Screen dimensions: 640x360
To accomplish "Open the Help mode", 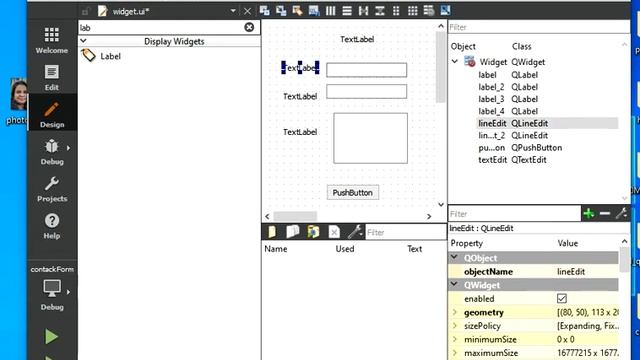I will tap(52, 227).
